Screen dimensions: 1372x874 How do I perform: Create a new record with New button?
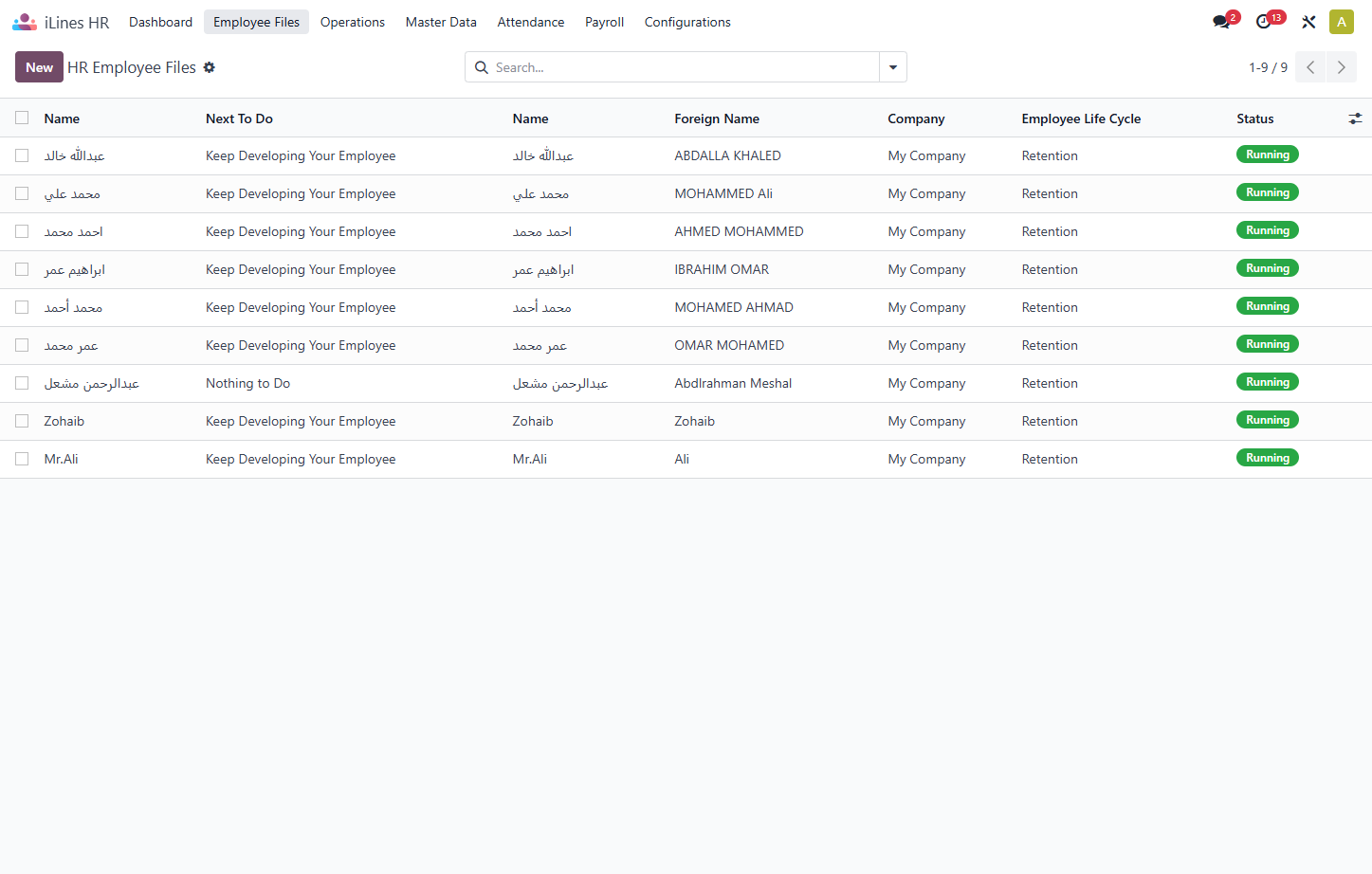point(39,67)
